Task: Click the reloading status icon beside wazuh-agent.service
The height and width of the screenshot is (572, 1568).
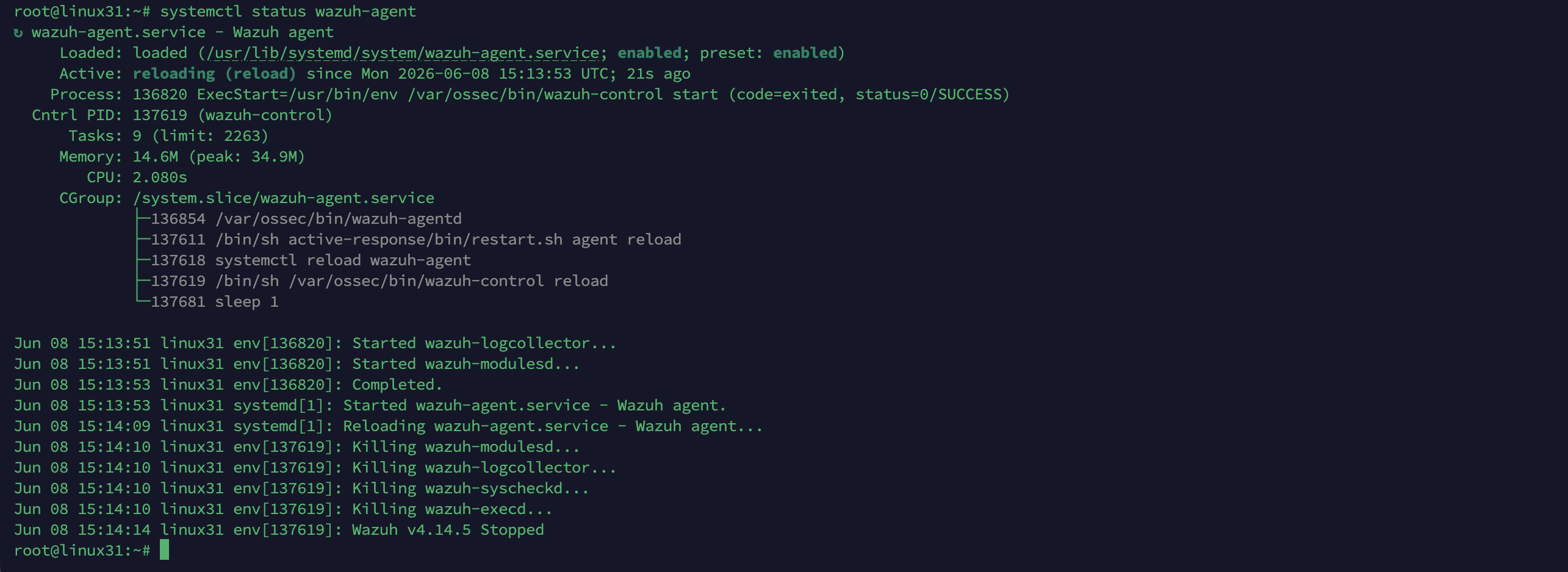Action: (x=18, y=32)
